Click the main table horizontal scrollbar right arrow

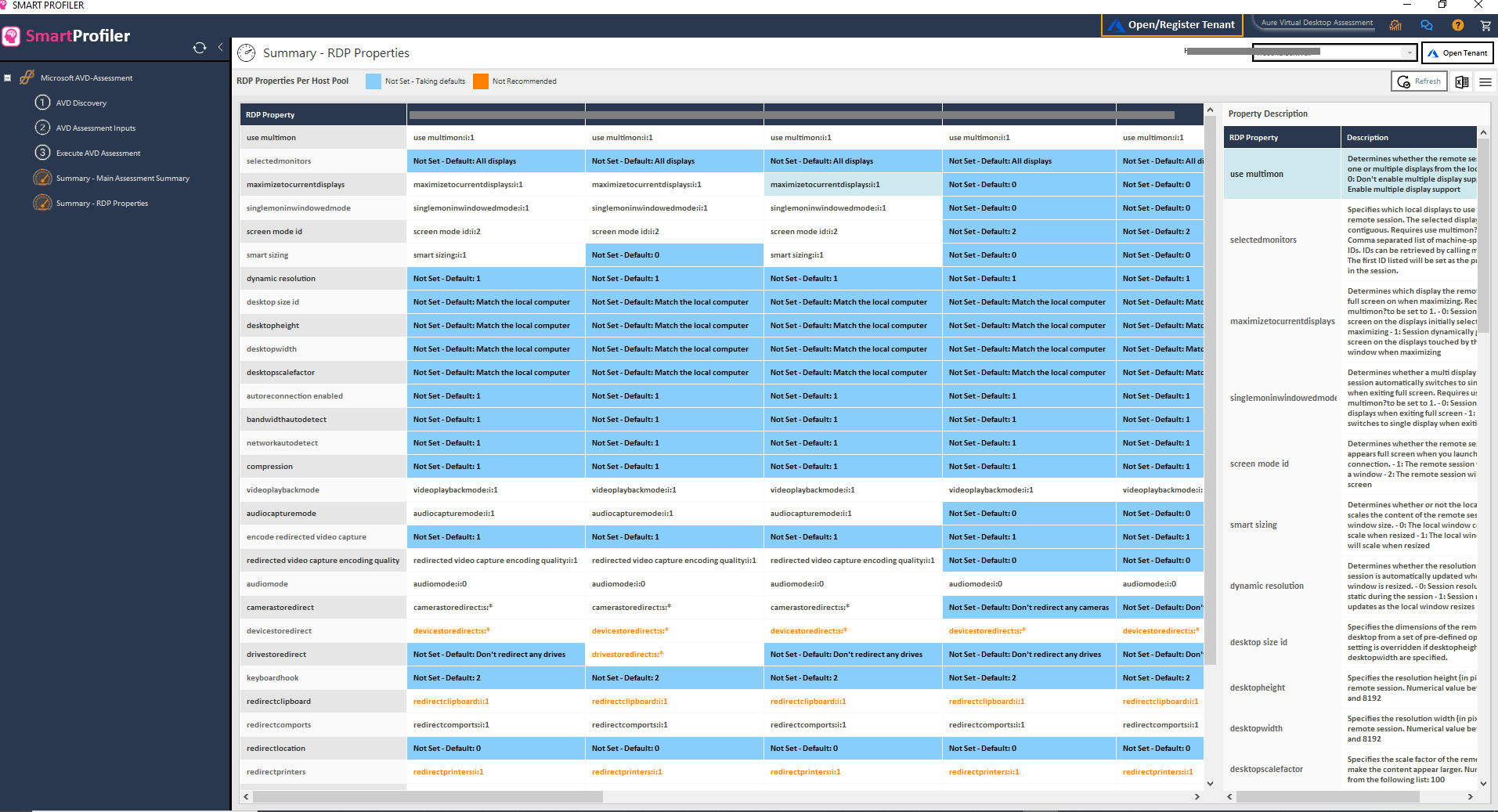[x=1197, y=796]
